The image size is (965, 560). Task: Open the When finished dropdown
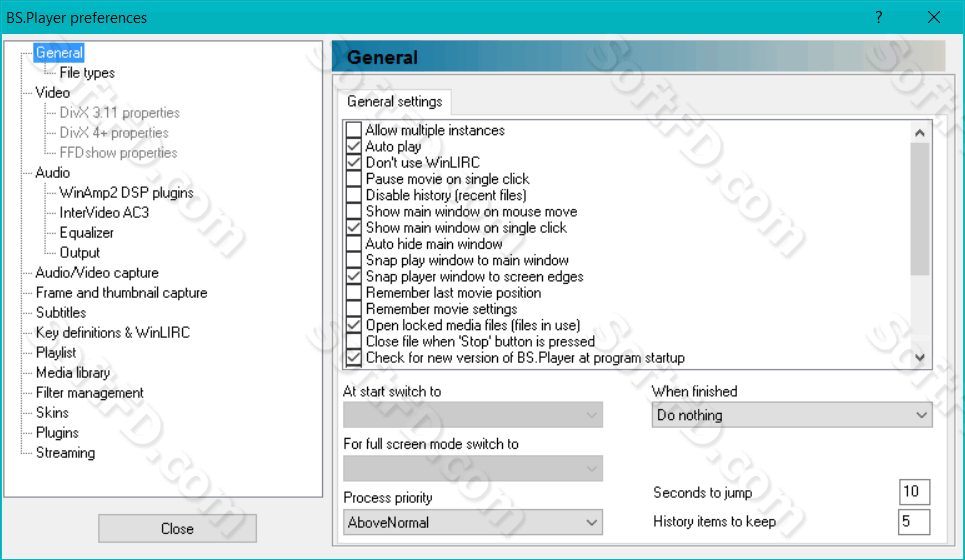click(x=791, y=415)
